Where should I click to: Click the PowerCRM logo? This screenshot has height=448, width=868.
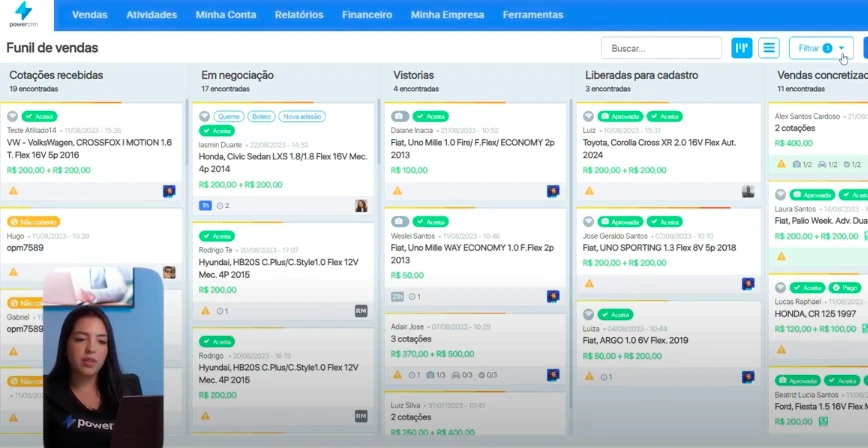pos(24,14)
